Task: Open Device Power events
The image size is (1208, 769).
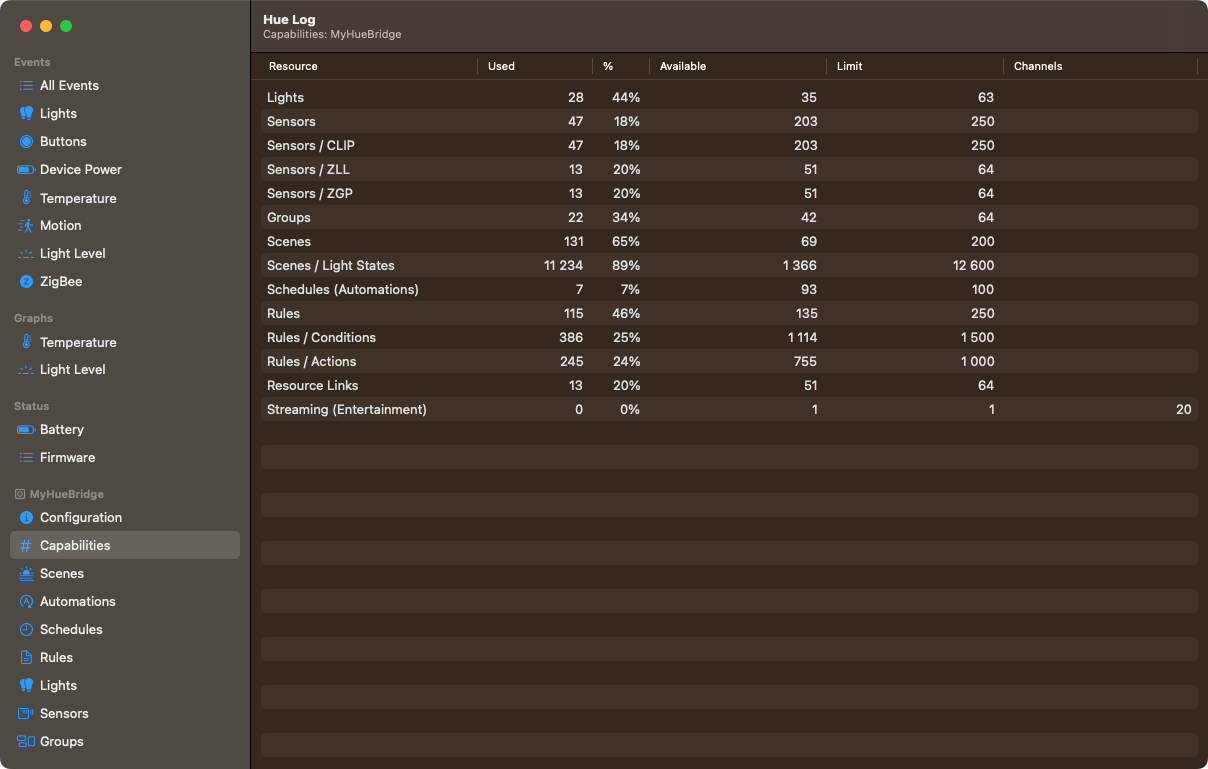Action: point(79,169)
